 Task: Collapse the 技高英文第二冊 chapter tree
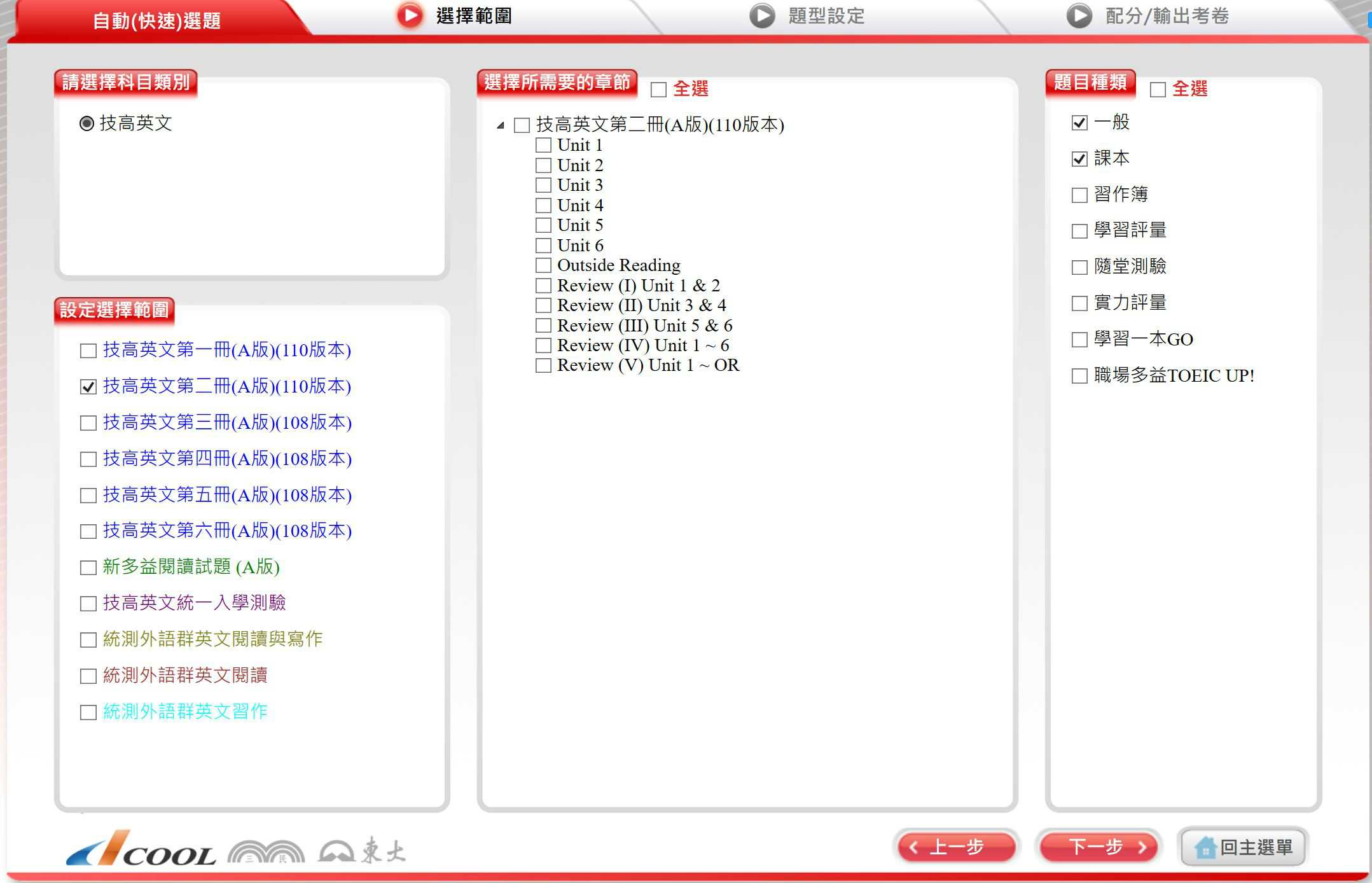501,125
